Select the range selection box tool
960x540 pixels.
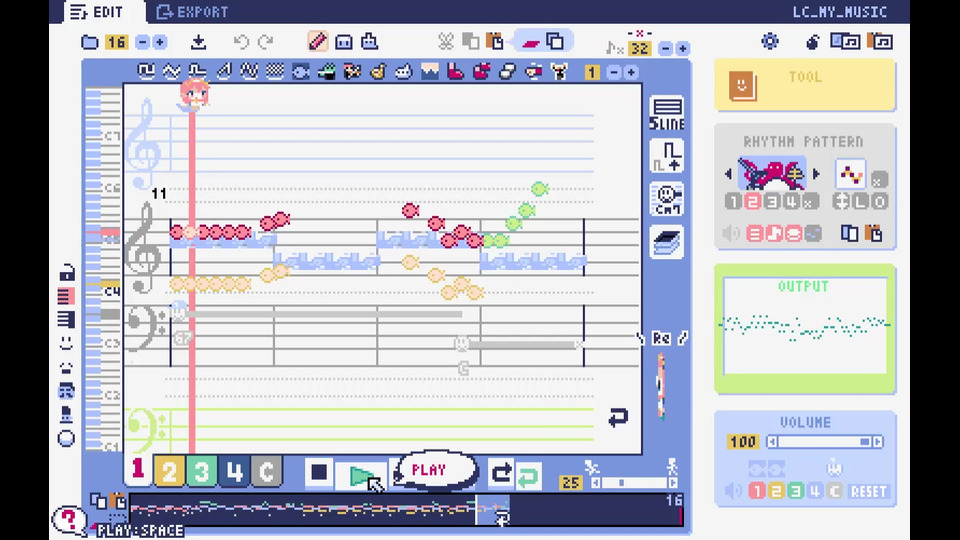pyautogui.click(x=343, y=42)
